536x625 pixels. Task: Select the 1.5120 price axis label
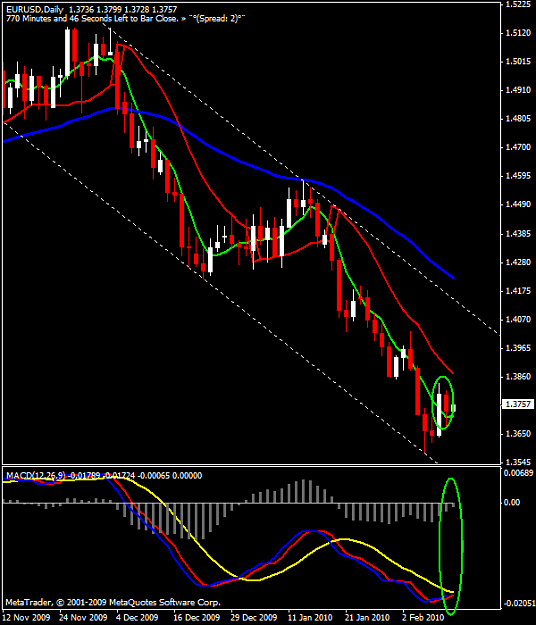click(518, 33)
